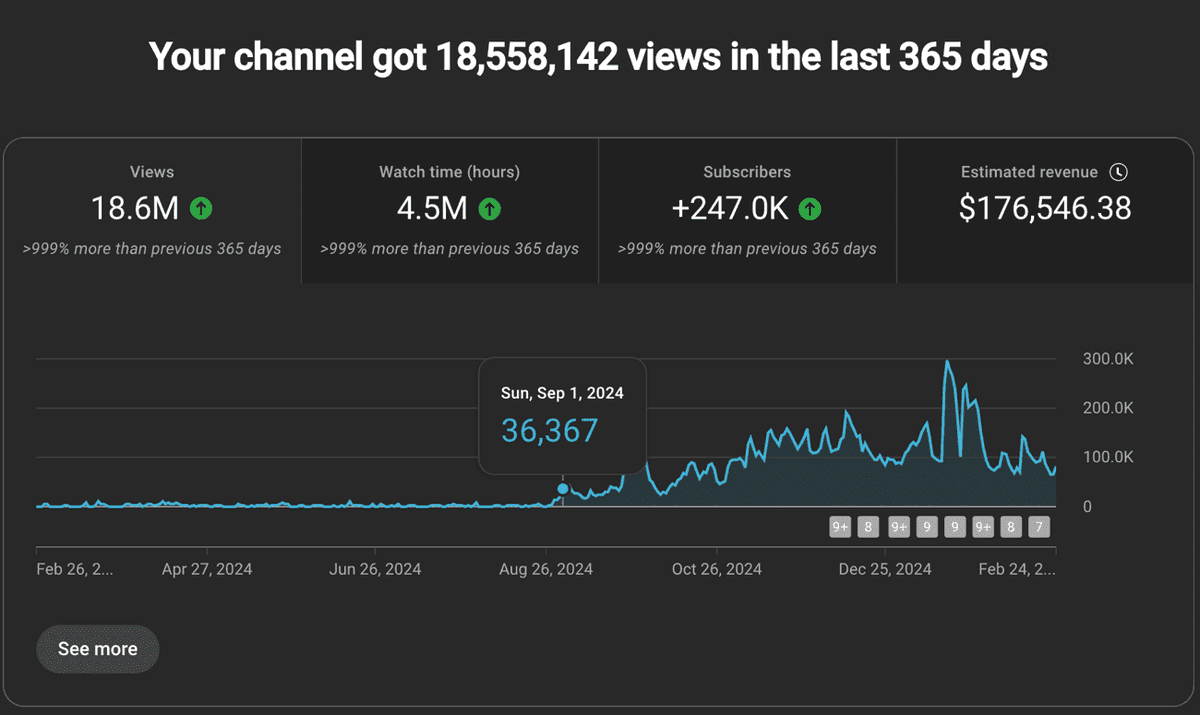Click the green up arrow beside Views

click(x=200, y=208)
